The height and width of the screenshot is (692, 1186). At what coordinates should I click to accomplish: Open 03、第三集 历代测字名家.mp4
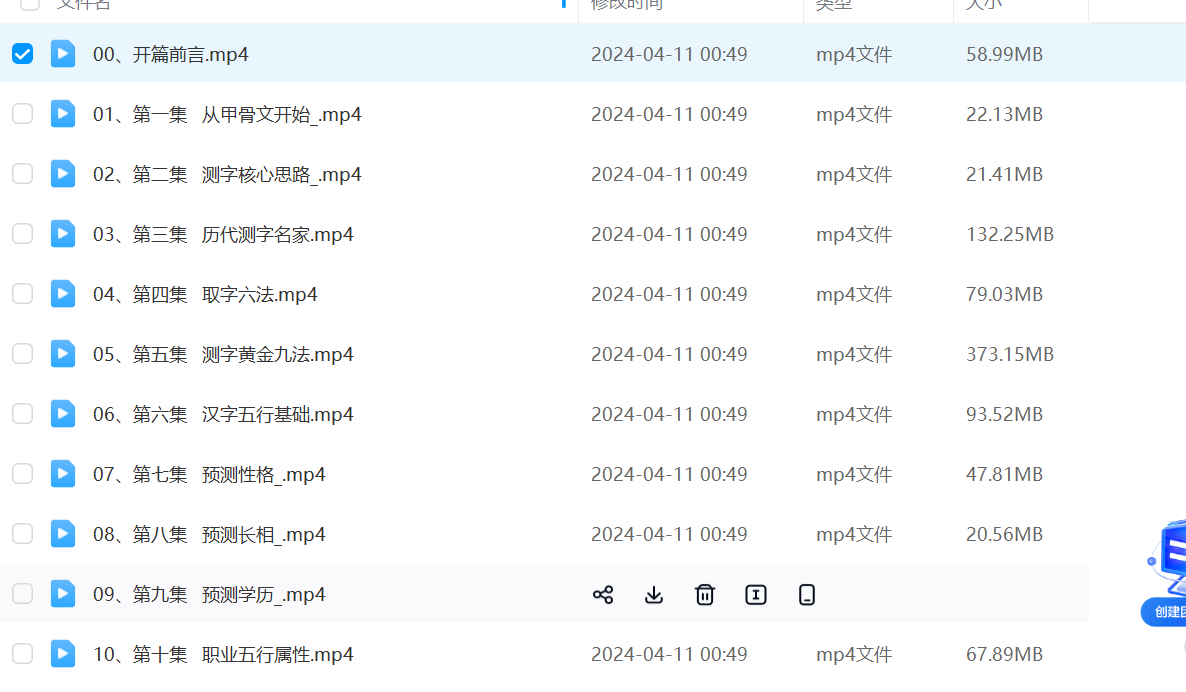pyautogui.click(x=223, y=234)
